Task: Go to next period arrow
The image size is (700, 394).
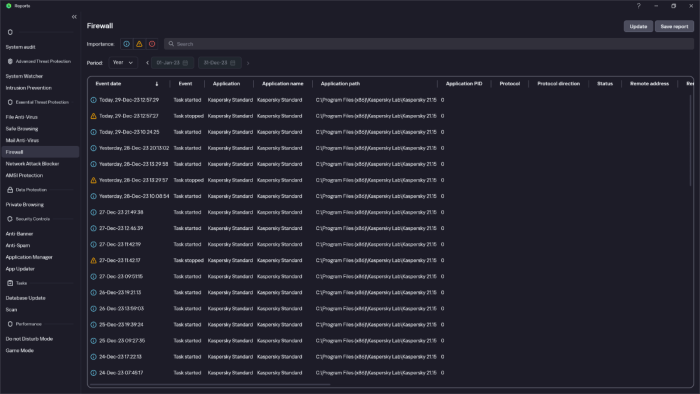Action: click(x=248, y=63)
